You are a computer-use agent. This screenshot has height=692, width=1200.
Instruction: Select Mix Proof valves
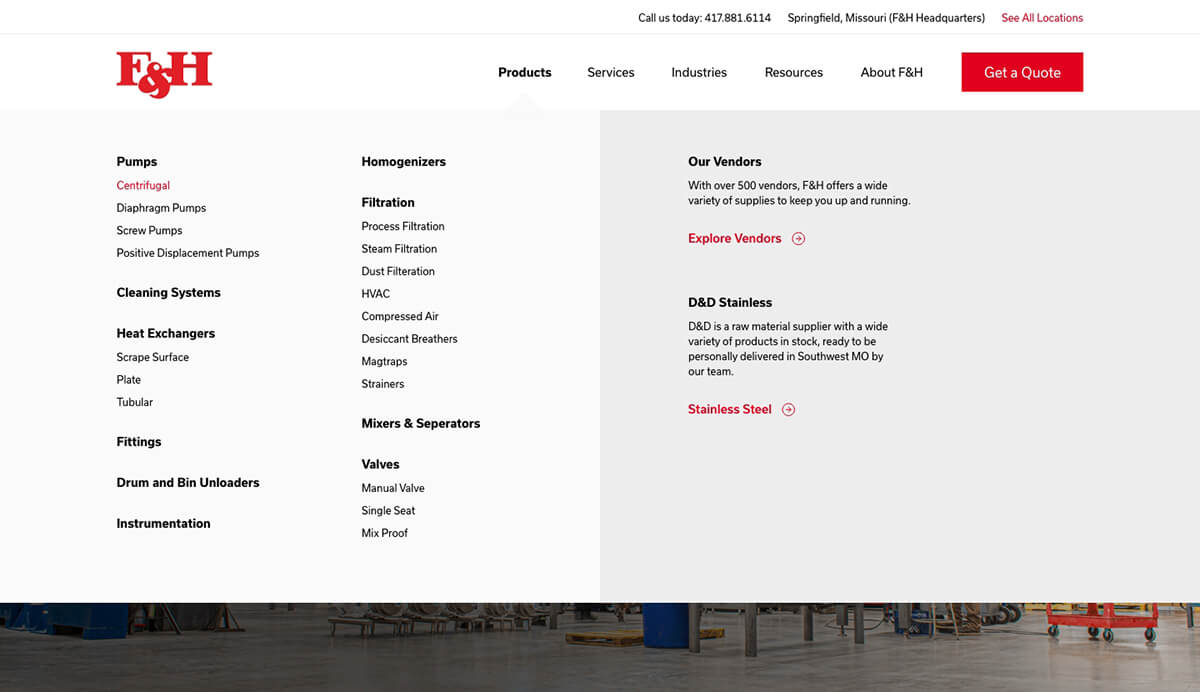(385, 533)
